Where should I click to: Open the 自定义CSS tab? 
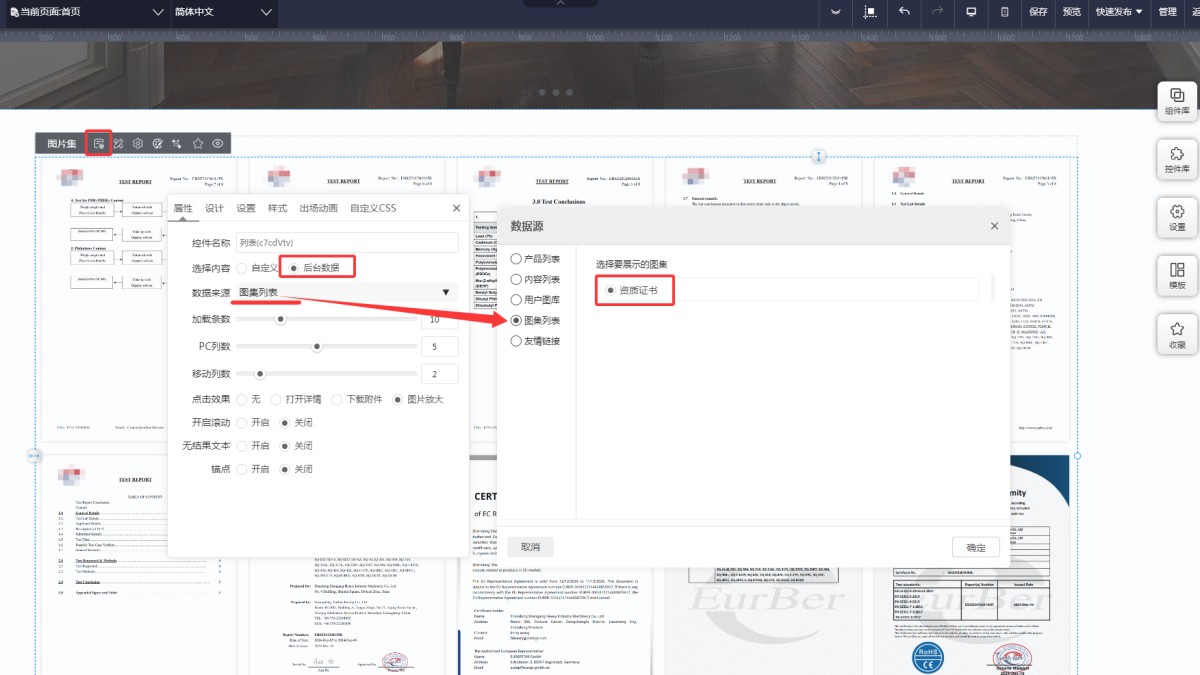(373, 208)
